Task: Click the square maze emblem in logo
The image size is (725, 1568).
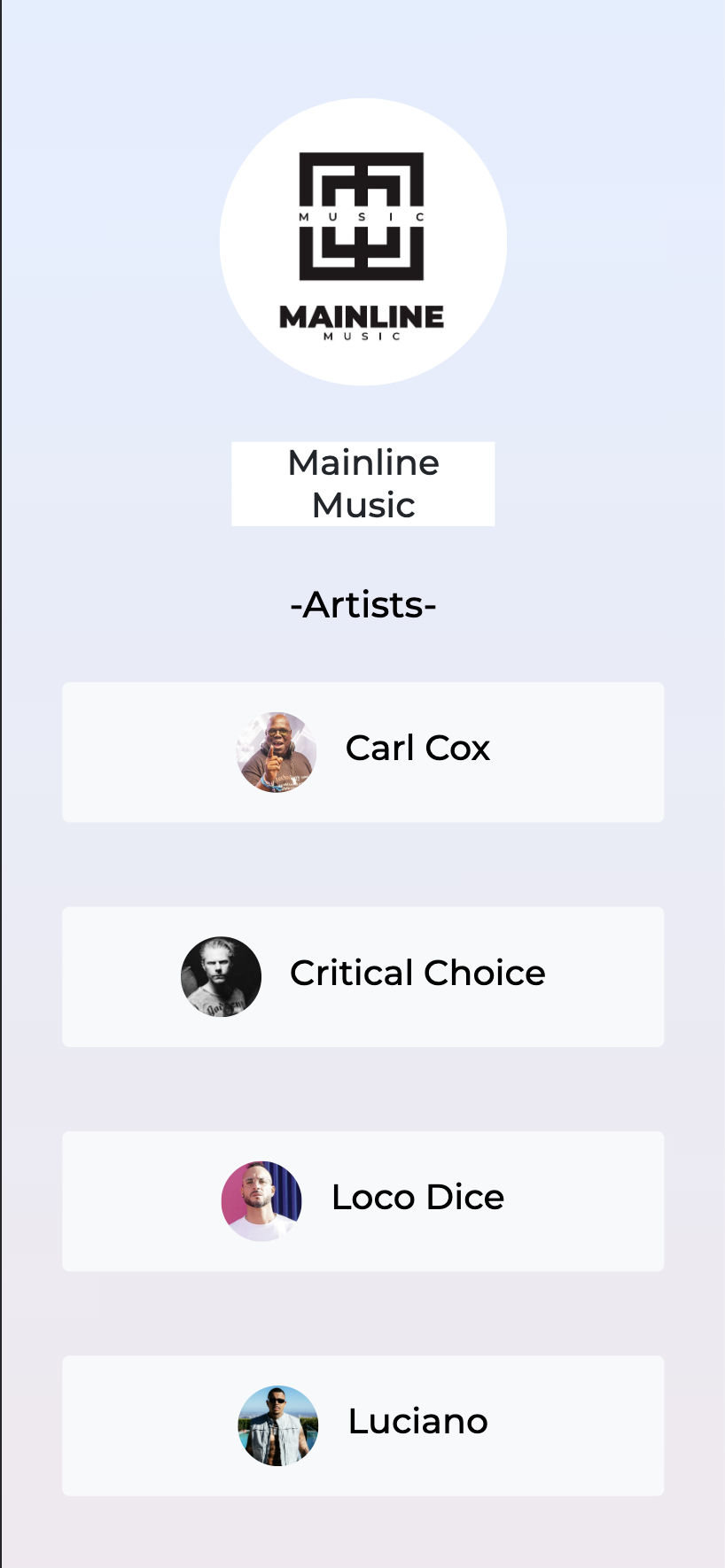Action: (x=362, y=216)
